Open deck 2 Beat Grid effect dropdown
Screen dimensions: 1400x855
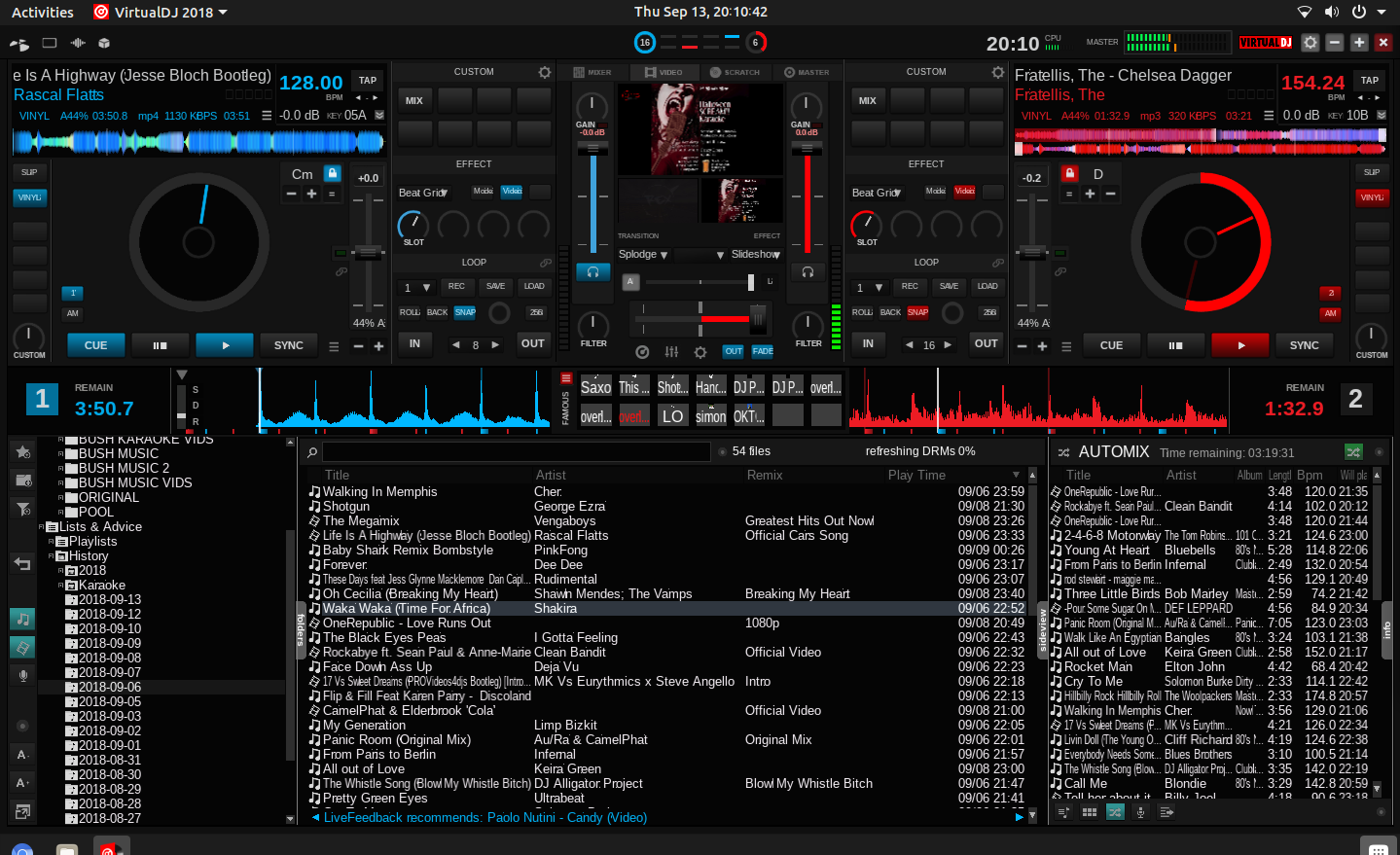pos(877,193)
